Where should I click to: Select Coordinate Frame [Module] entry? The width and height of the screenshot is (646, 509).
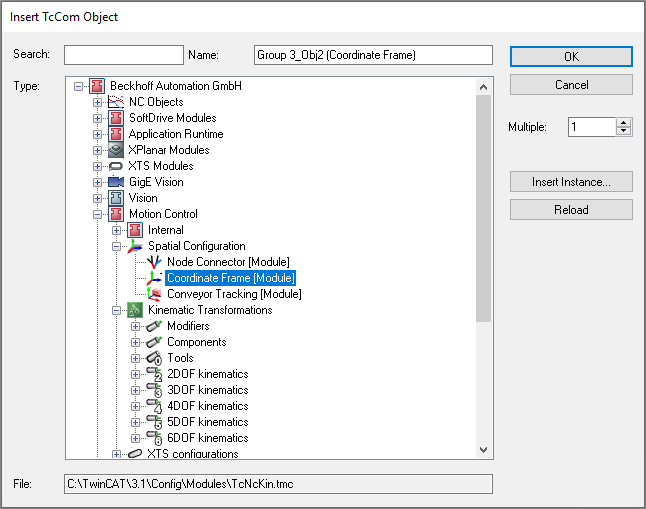pyautogui.click(x=231, y=278)
